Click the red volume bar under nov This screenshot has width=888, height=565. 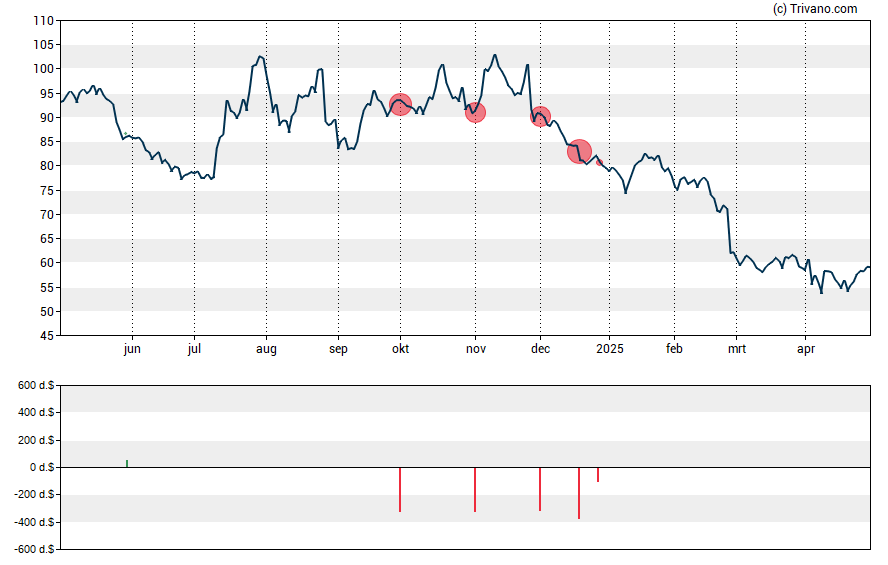[x=475, y=490]
